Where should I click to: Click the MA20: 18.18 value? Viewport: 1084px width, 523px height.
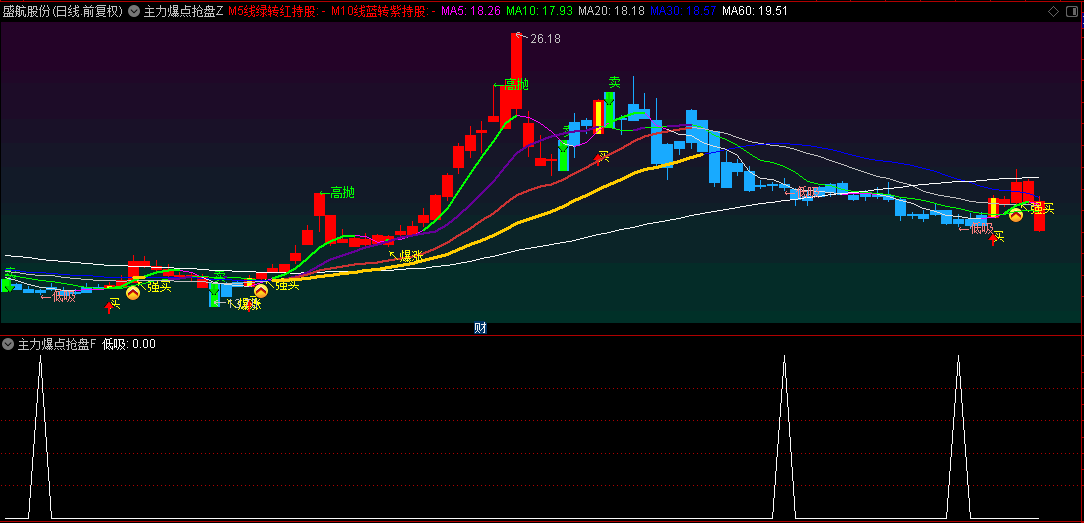pos(611,11)
